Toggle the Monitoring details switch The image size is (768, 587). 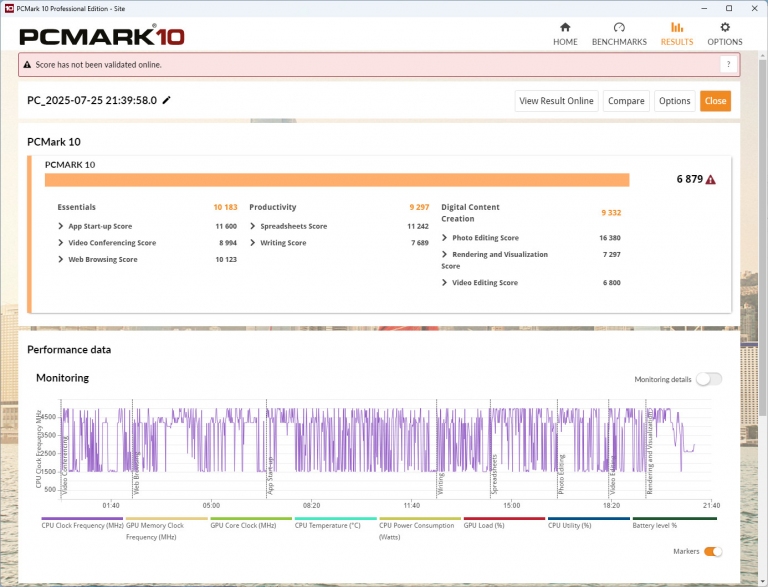click(x=709, y=379)
